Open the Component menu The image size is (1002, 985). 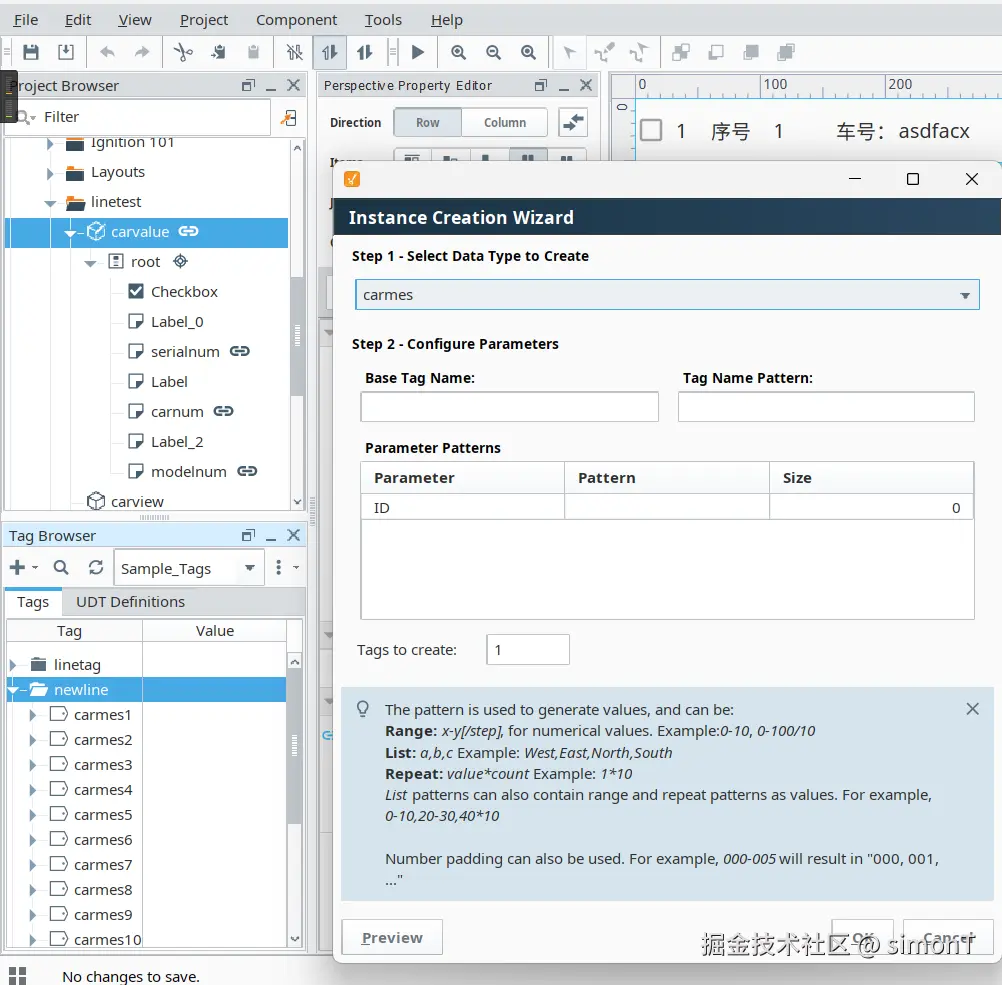(297, 20)
